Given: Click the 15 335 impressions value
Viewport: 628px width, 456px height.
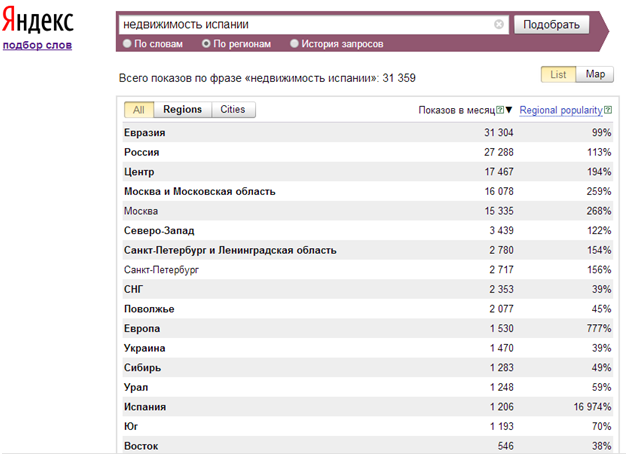Looking at the screenshot, I should (499, 211).
